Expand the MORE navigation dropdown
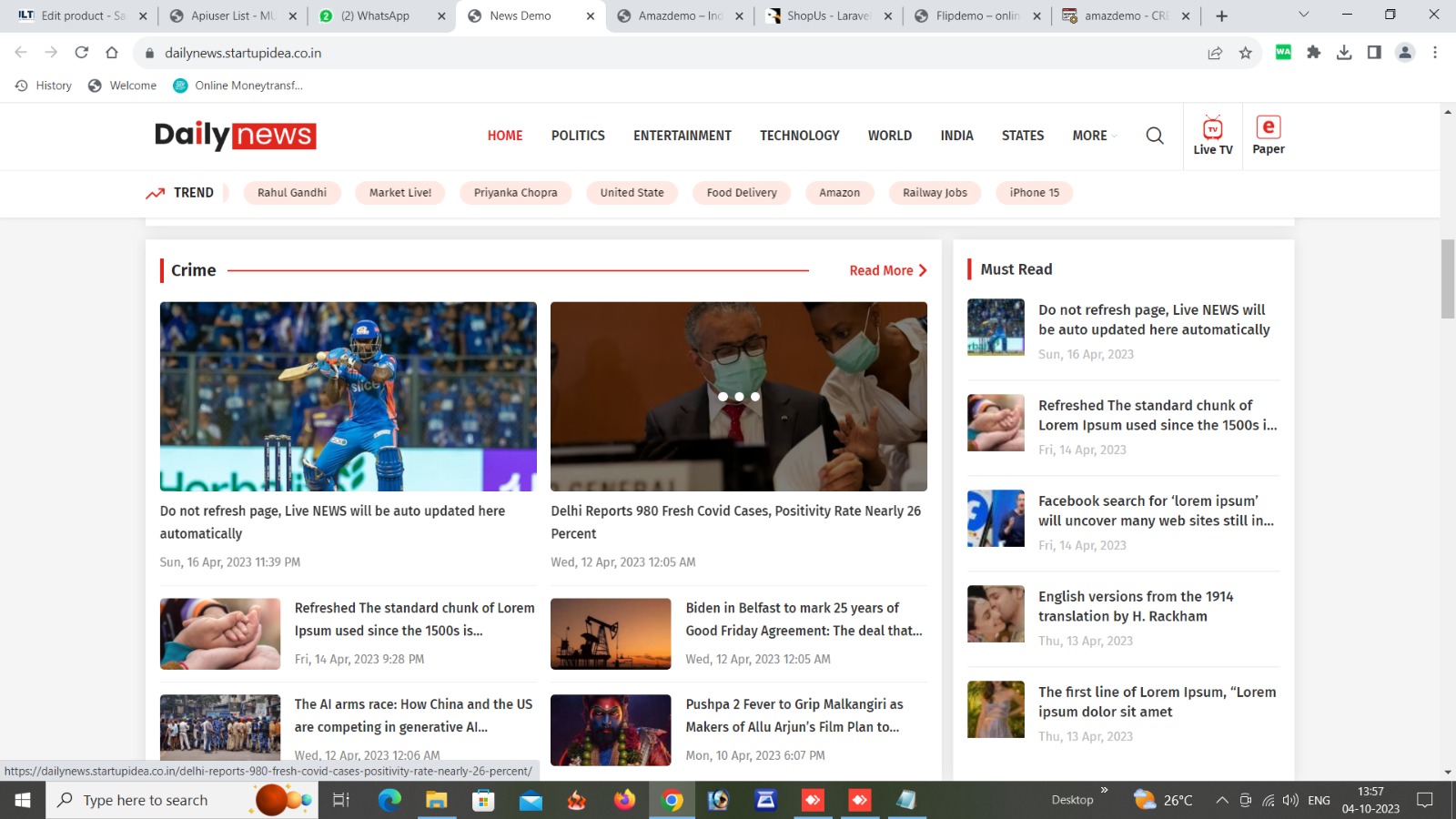Image resolution: width=1456 pixels, height=819 pixels. pos(1094,136)
